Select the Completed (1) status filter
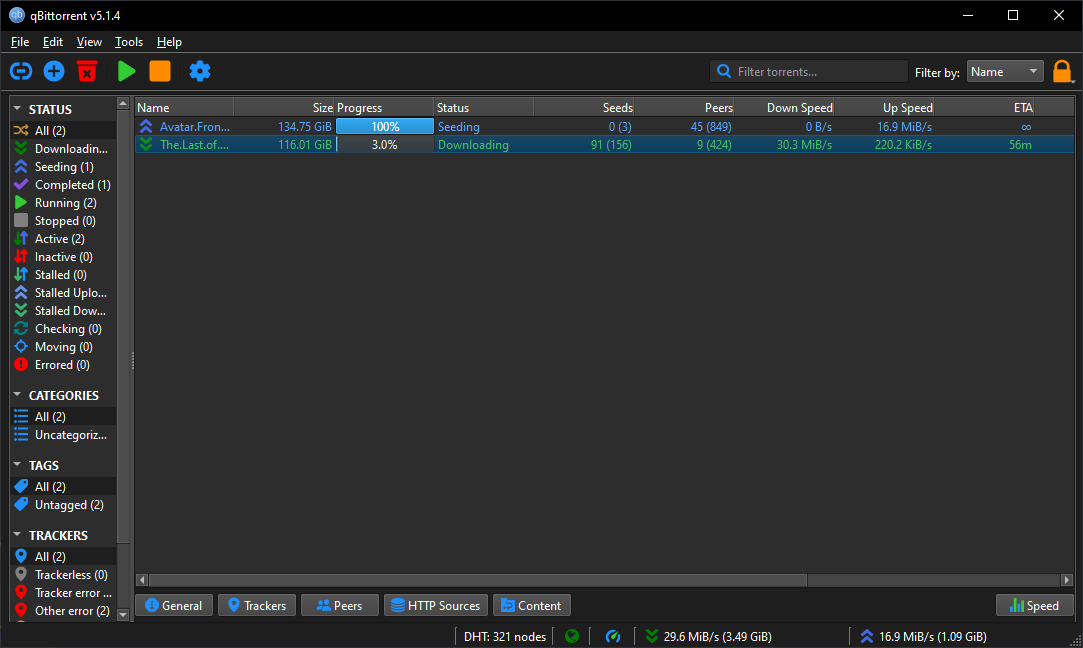 (63, 184)
